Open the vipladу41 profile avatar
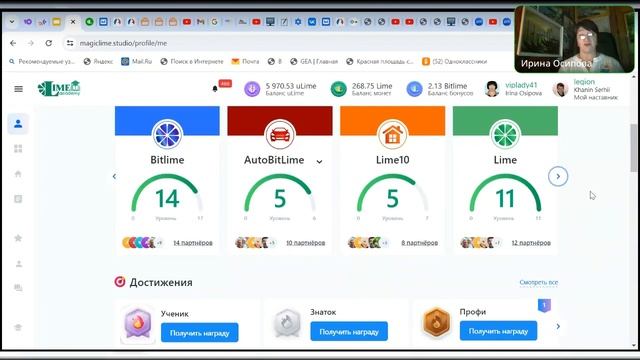Viewport: 640px width, 360px height. (492, 89)
